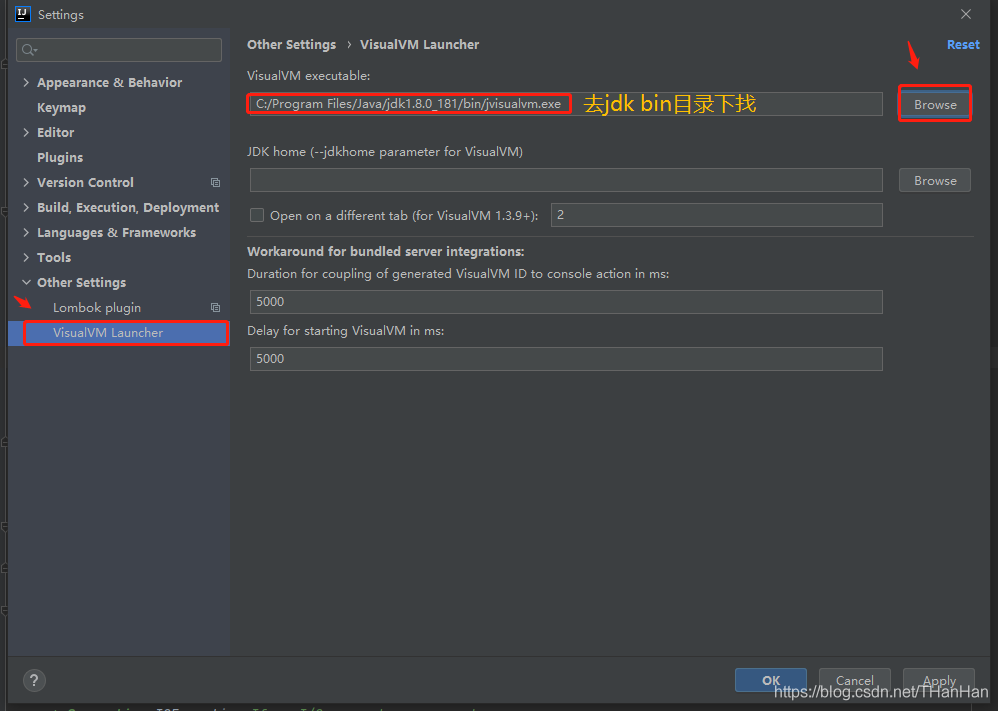Expand Build, Execution, Deployment arrow
The height and width of the screenshot is (711, 998).
point(26,208)
